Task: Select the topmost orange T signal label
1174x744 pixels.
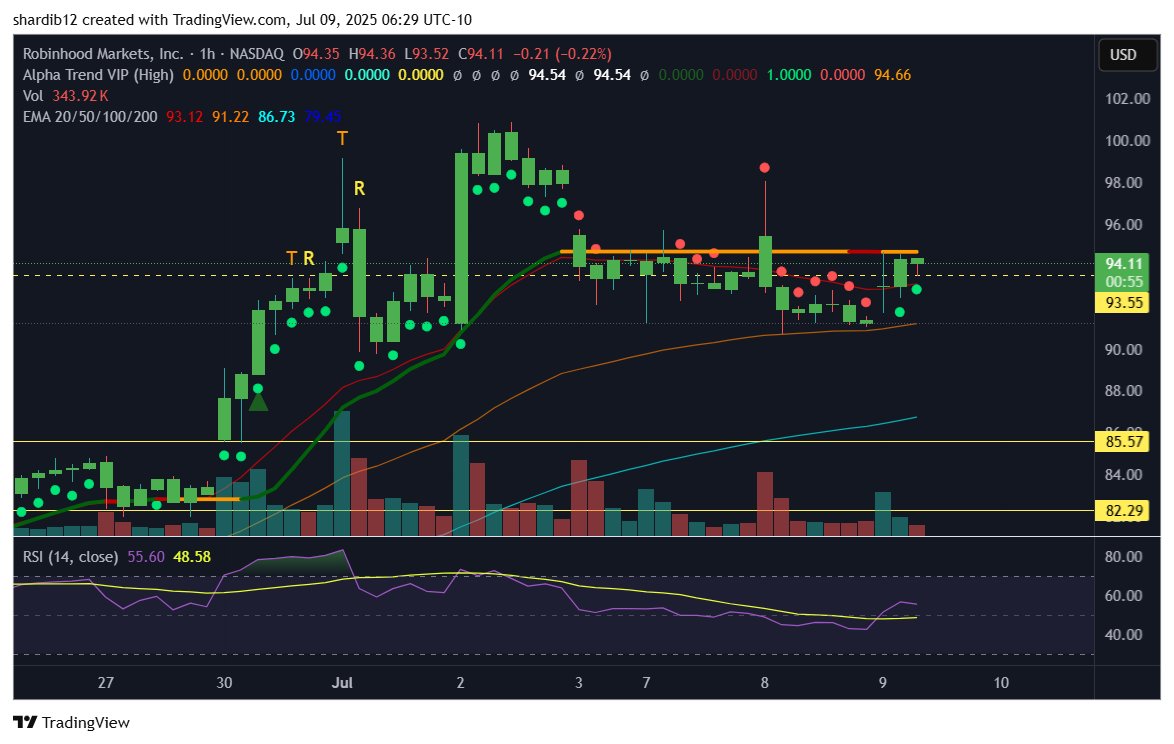Action: [x=342, y=138]
